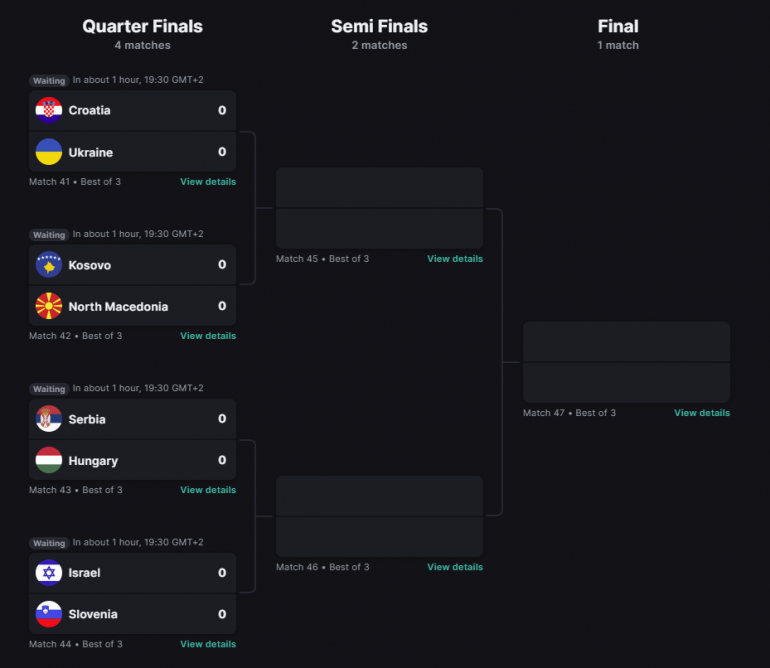View details of Semi Final Match 45

coord(455,259)
